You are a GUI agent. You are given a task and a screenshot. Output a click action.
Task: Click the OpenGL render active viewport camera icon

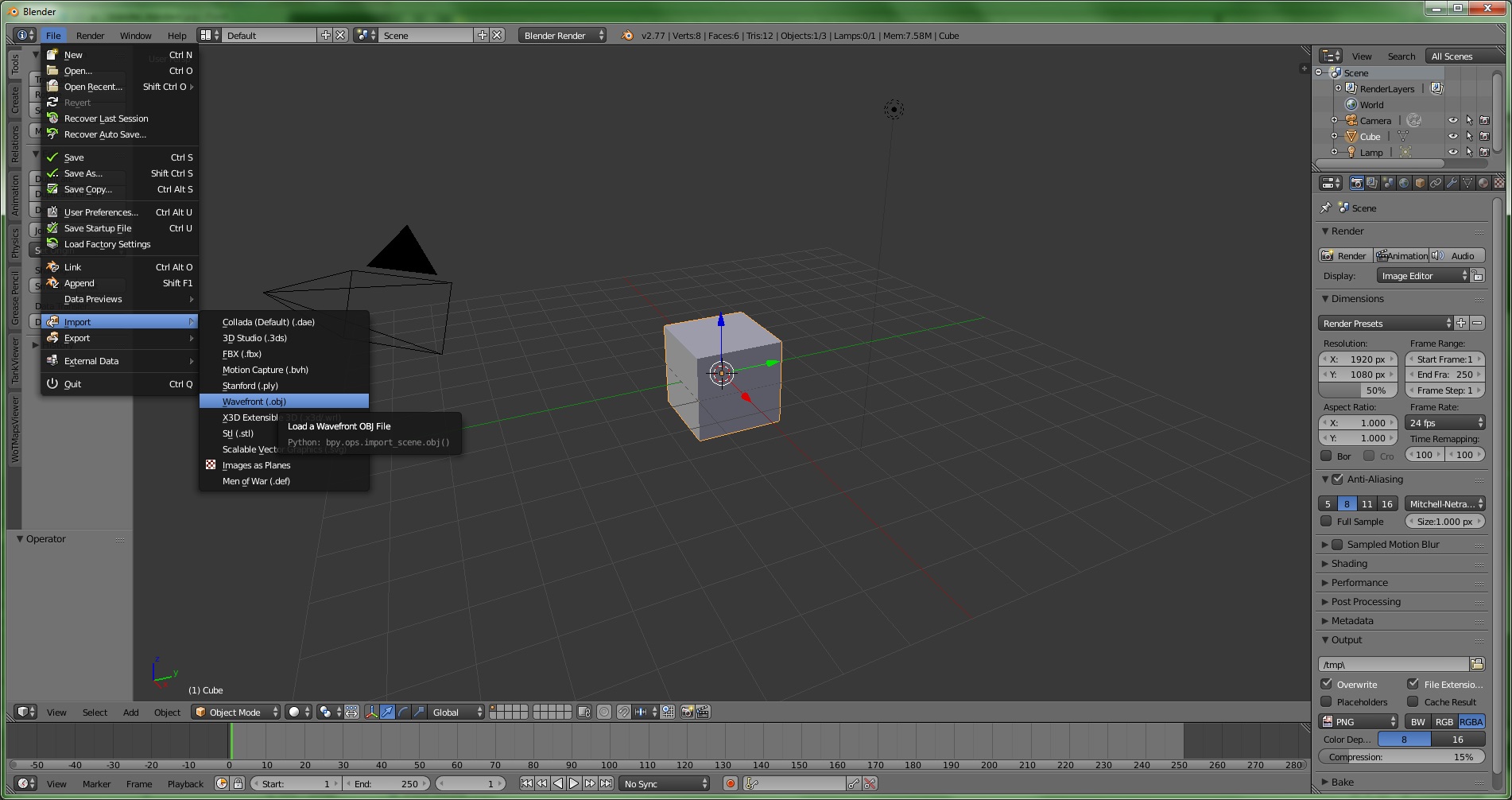[x=687, y=712]
